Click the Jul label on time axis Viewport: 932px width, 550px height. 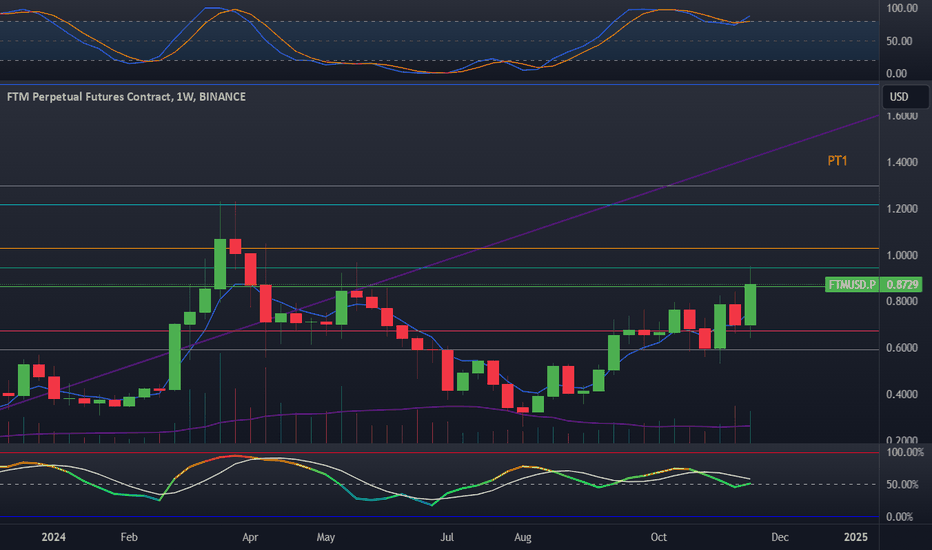pyautogui.click(x=446, y=537)
